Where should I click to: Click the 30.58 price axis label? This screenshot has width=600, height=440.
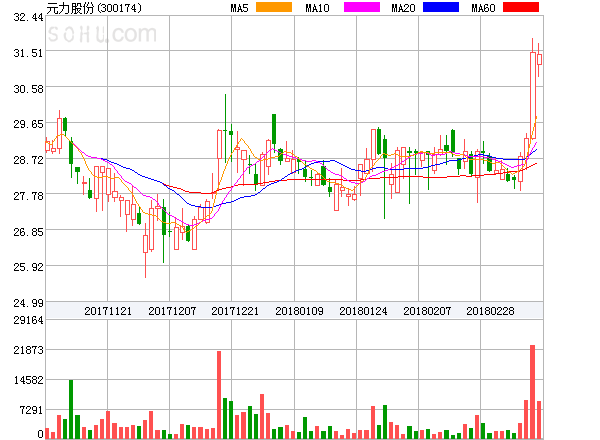pyautogui.click(x=28, y=89)
